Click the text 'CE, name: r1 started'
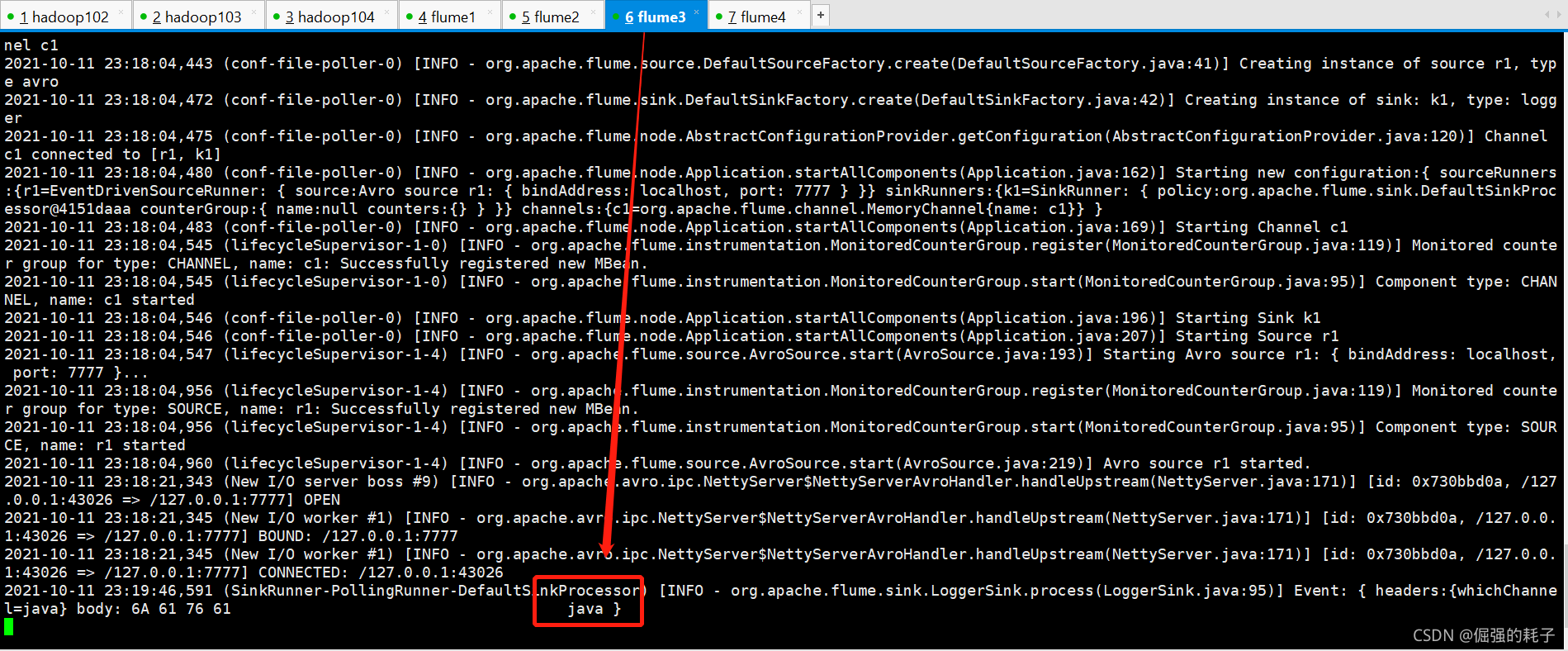The height and width of the screenshot is (651, 1568). [95, 445]
